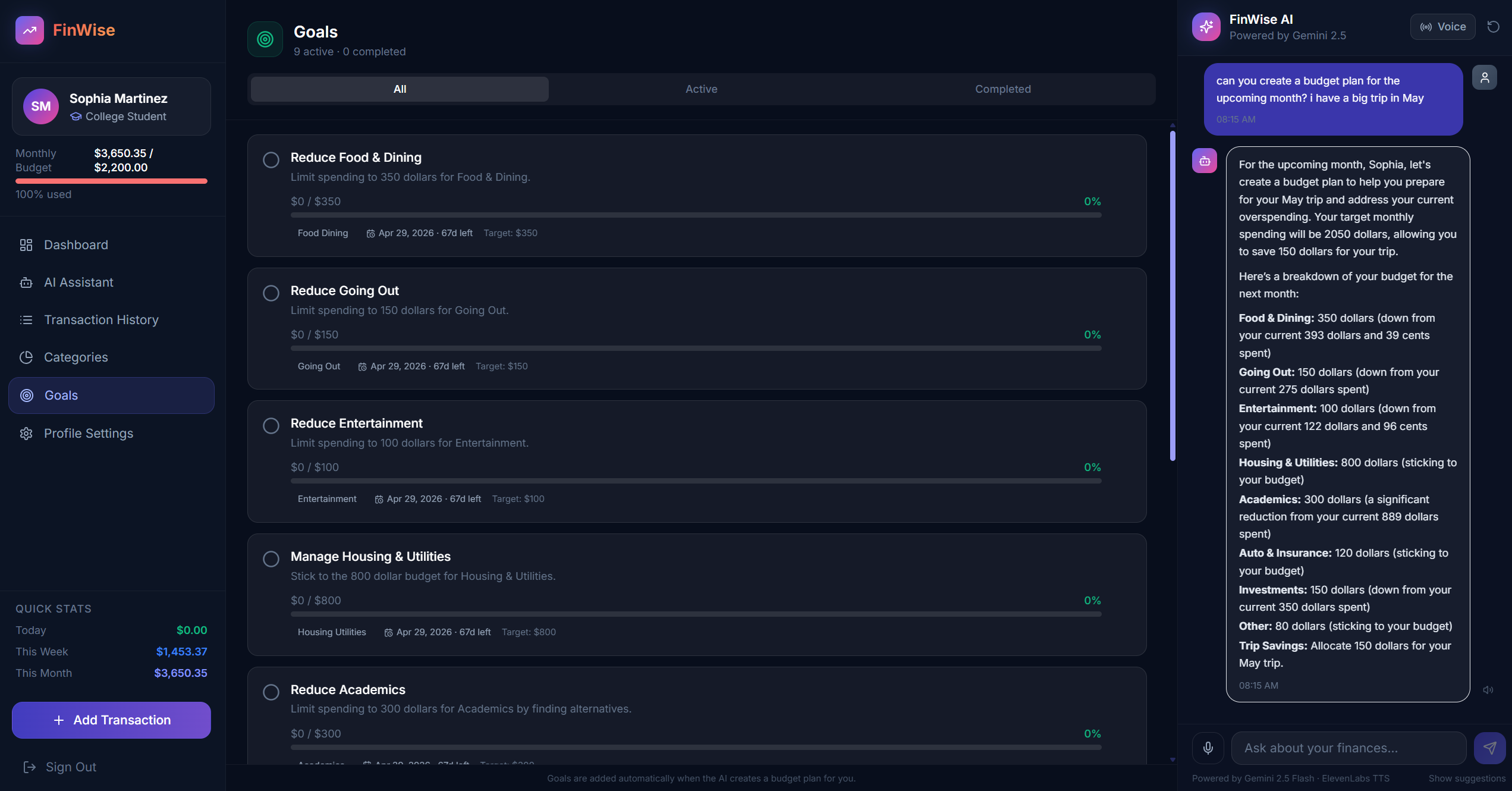Check off Reduce Going Out goal
The width and height of the screenshot is (1512, 791).
pyautogui.click(x=271, y=293)
